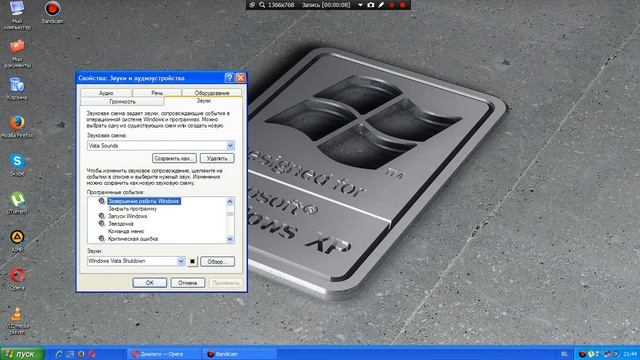640x360 pixels.
Task: Select Критическая ошибка event in list
Action: 133,238
